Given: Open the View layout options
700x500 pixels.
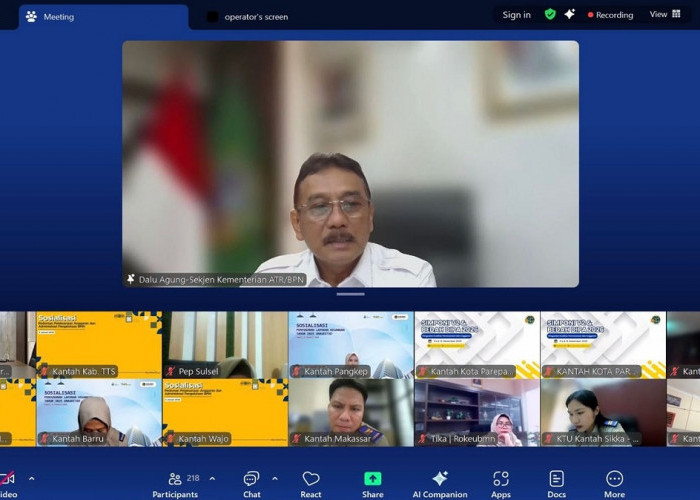Looking at the screenshot, I should pyautogui.click(x=665, y=15).
